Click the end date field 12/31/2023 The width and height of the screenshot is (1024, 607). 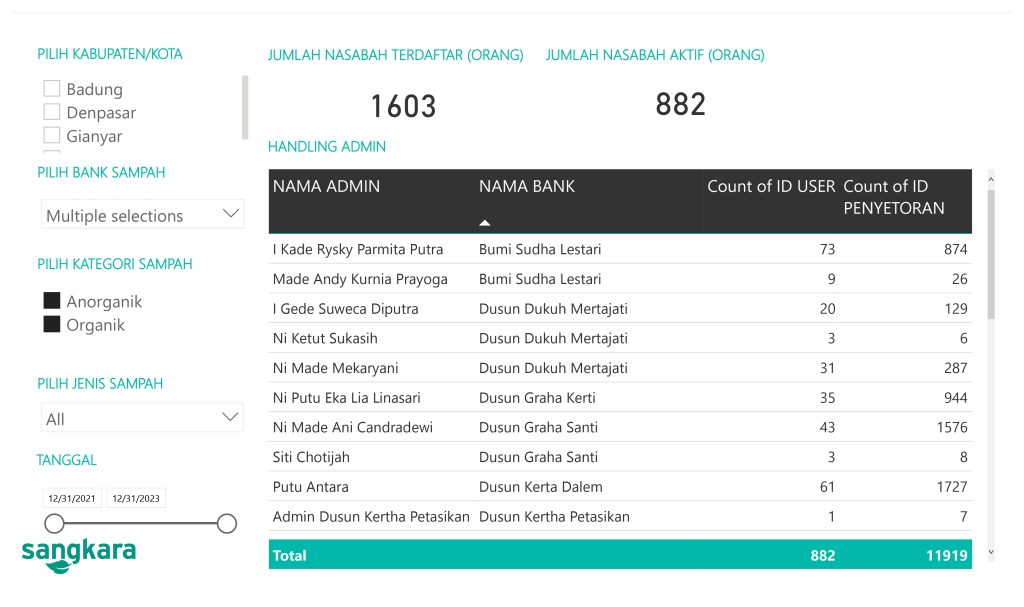pyautogui.click(x=136, y=497)
